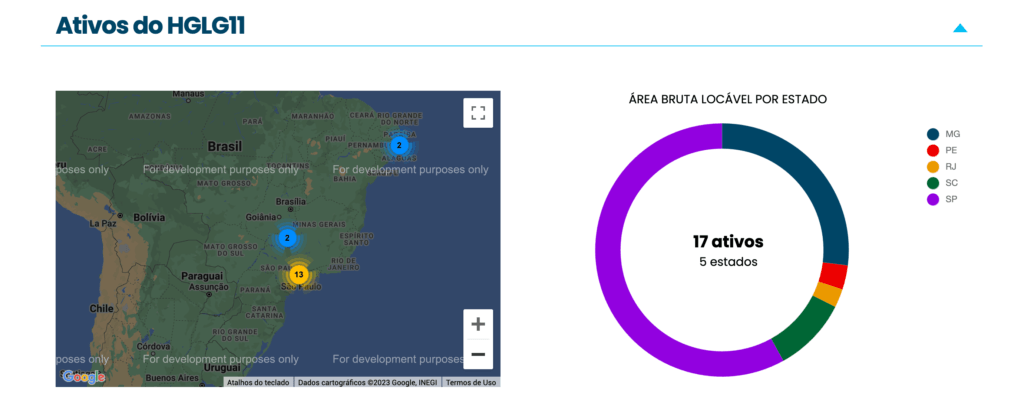Screen dimensions: 1024x417
Task: Toggle RJ legend entry in chart
Action: (x=943, y=166)
